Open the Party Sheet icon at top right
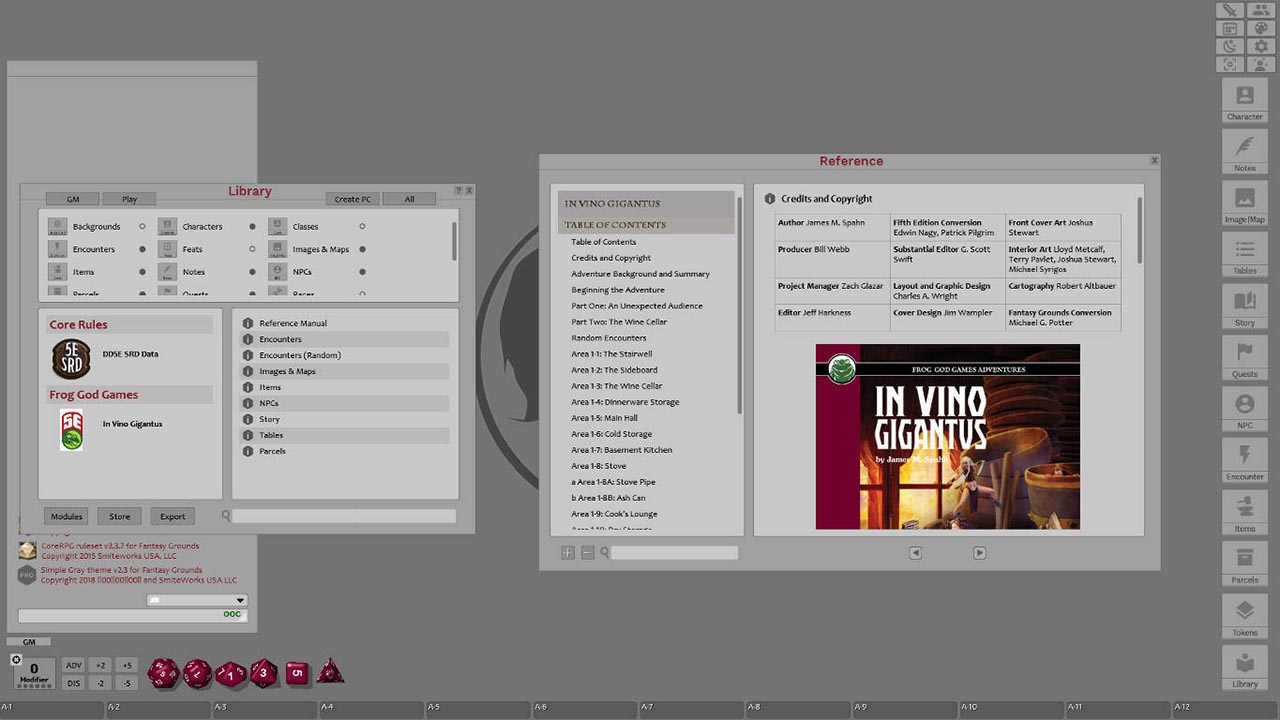Viewport: 1280px width, 720px height. tap(1261, 11)
